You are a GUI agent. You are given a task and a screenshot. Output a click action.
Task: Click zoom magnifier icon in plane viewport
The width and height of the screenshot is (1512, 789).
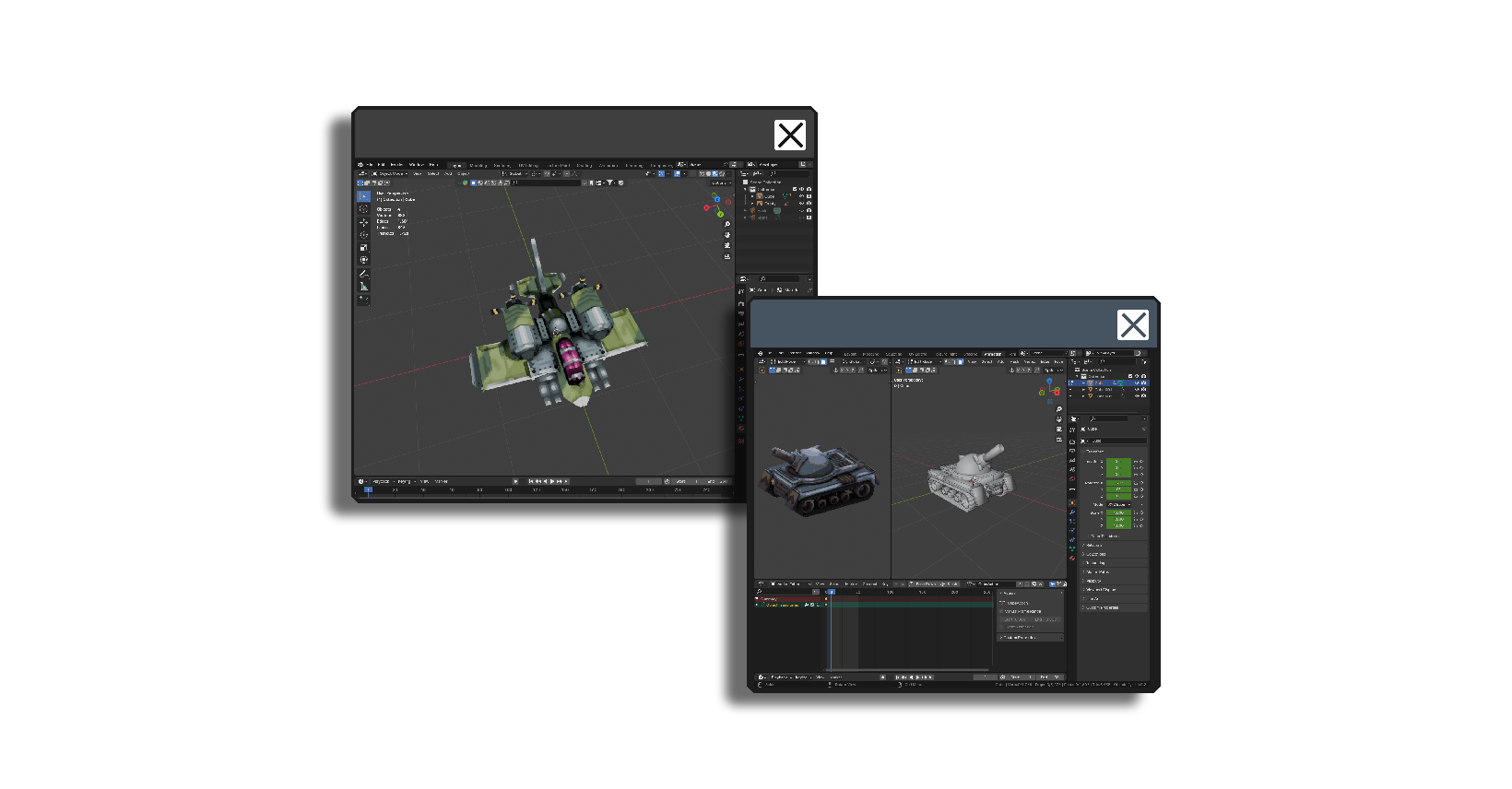click(x=727, y=224)
